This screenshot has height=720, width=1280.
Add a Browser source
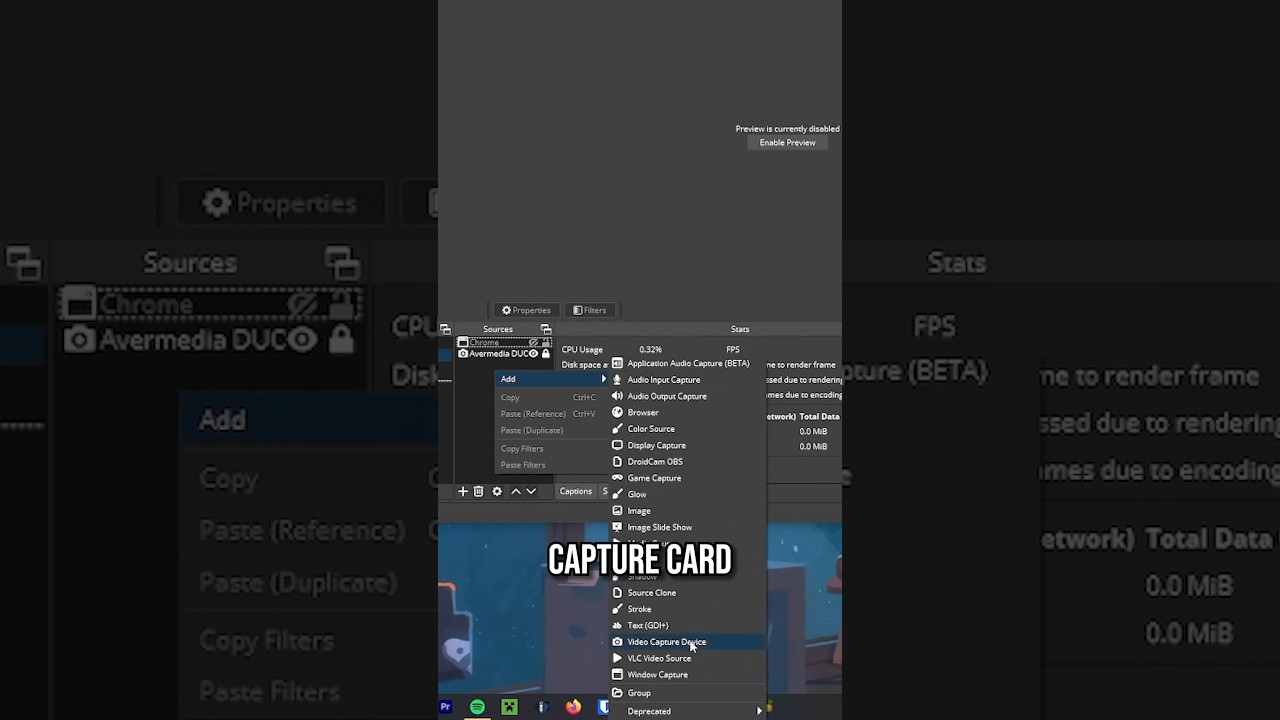688,413
